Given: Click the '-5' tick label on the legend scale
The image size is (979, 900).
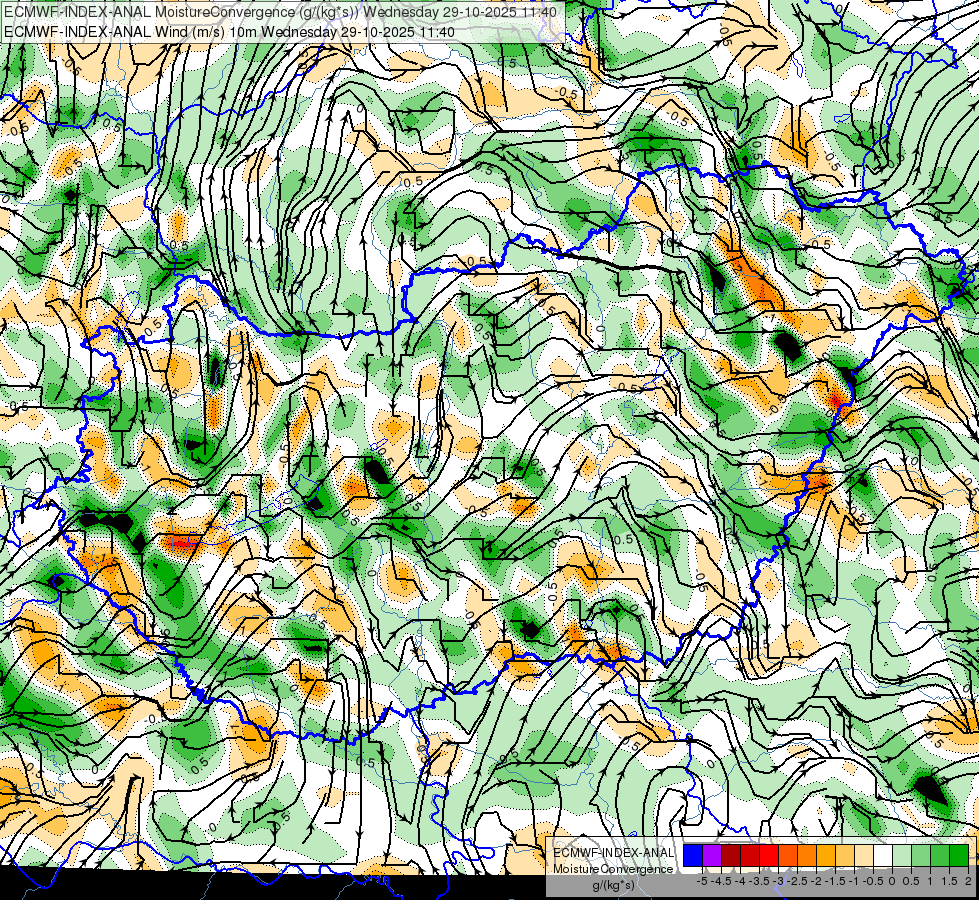Looking at the screenshot, I should (702, 881).
